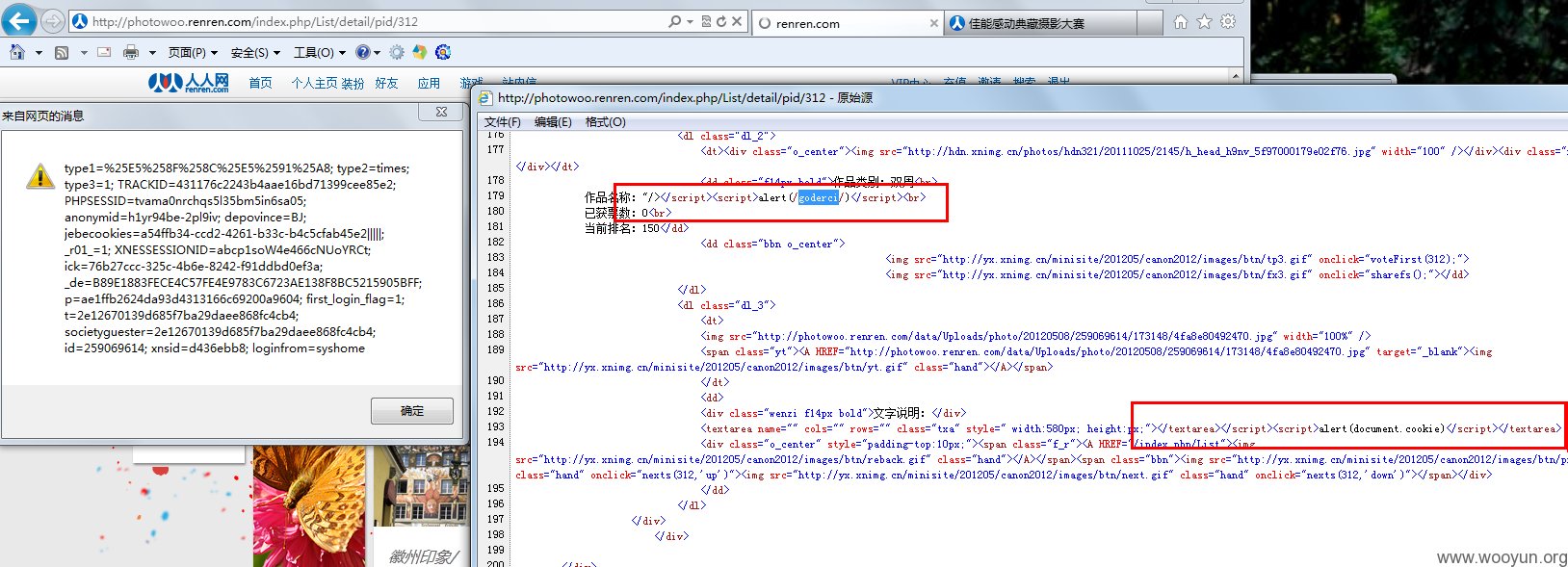Refresh the page with the reload icon
The width and height of the screenshot is (1568, 567).
pos(720,21)
